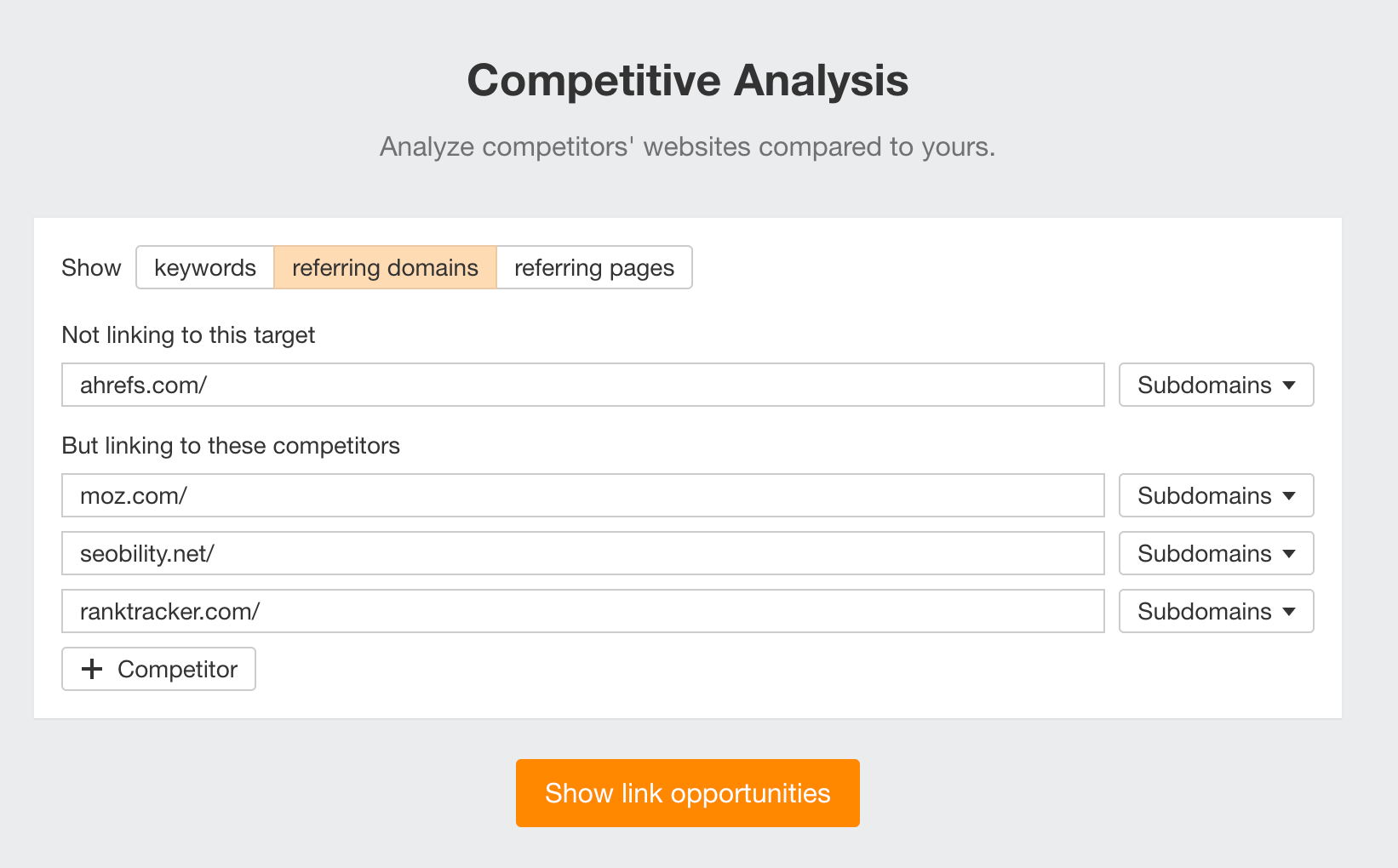
Task: Click the Show label before the tabs
Action: (91, 267)
